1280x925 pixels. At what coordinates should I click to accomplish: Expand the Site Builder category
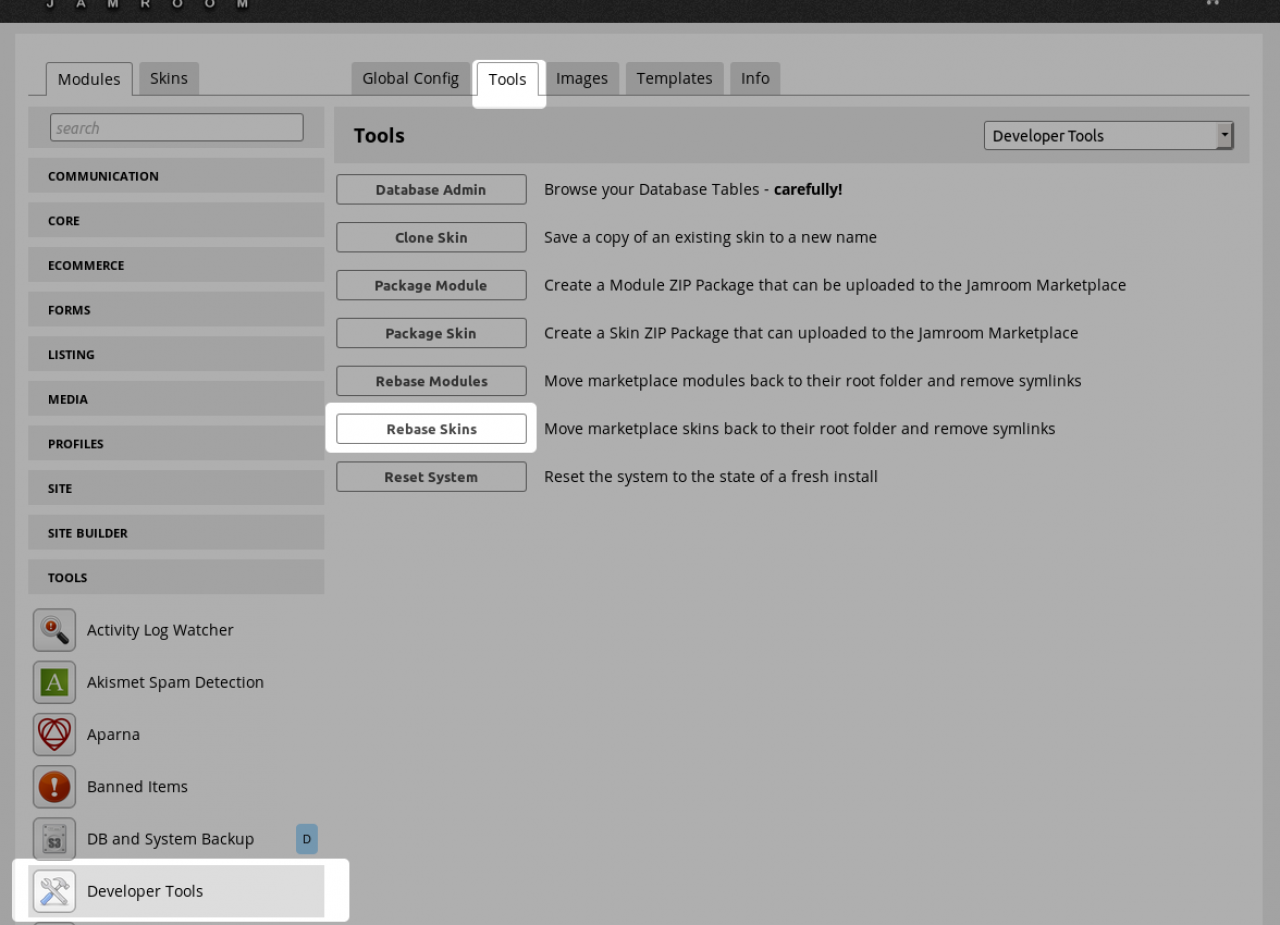[x=176, y=533]
